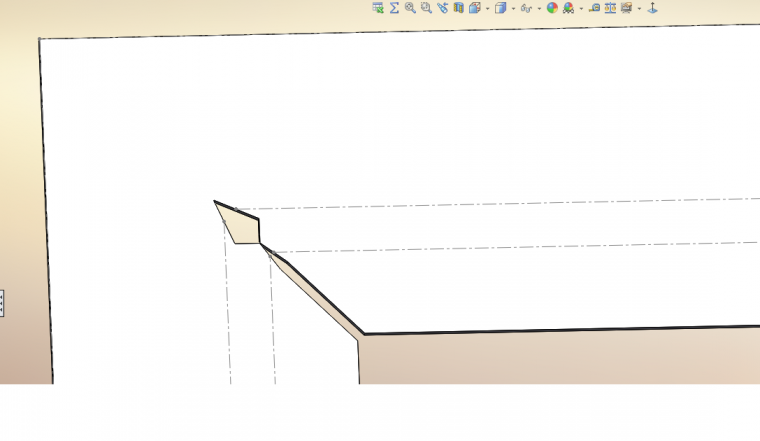This screenshot has height=441, width=760.
Task: Select the small tan chamfer face on model
Action: pos(242,226)
